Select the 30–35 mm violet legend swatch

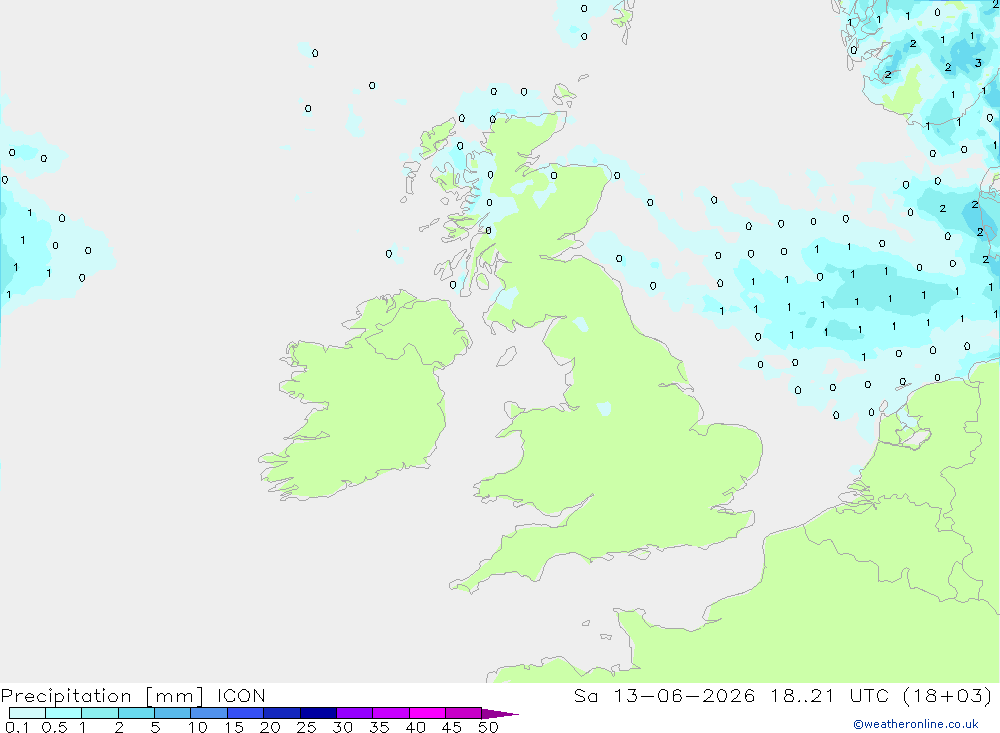tap(354, 713)
